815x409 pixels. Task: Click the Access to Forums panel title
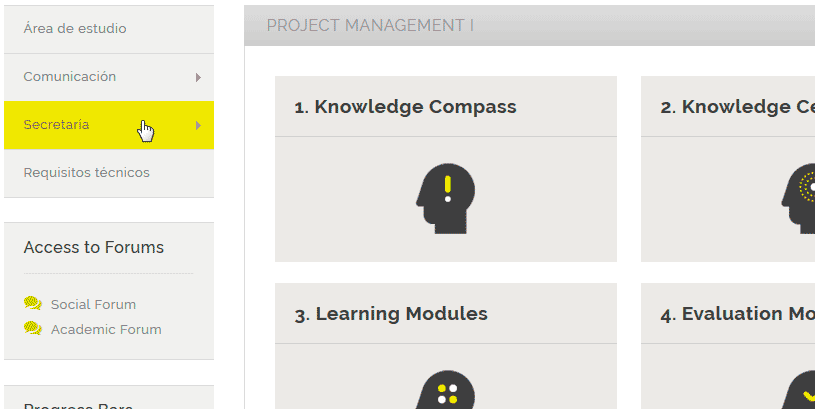click(x=94, y=247)
